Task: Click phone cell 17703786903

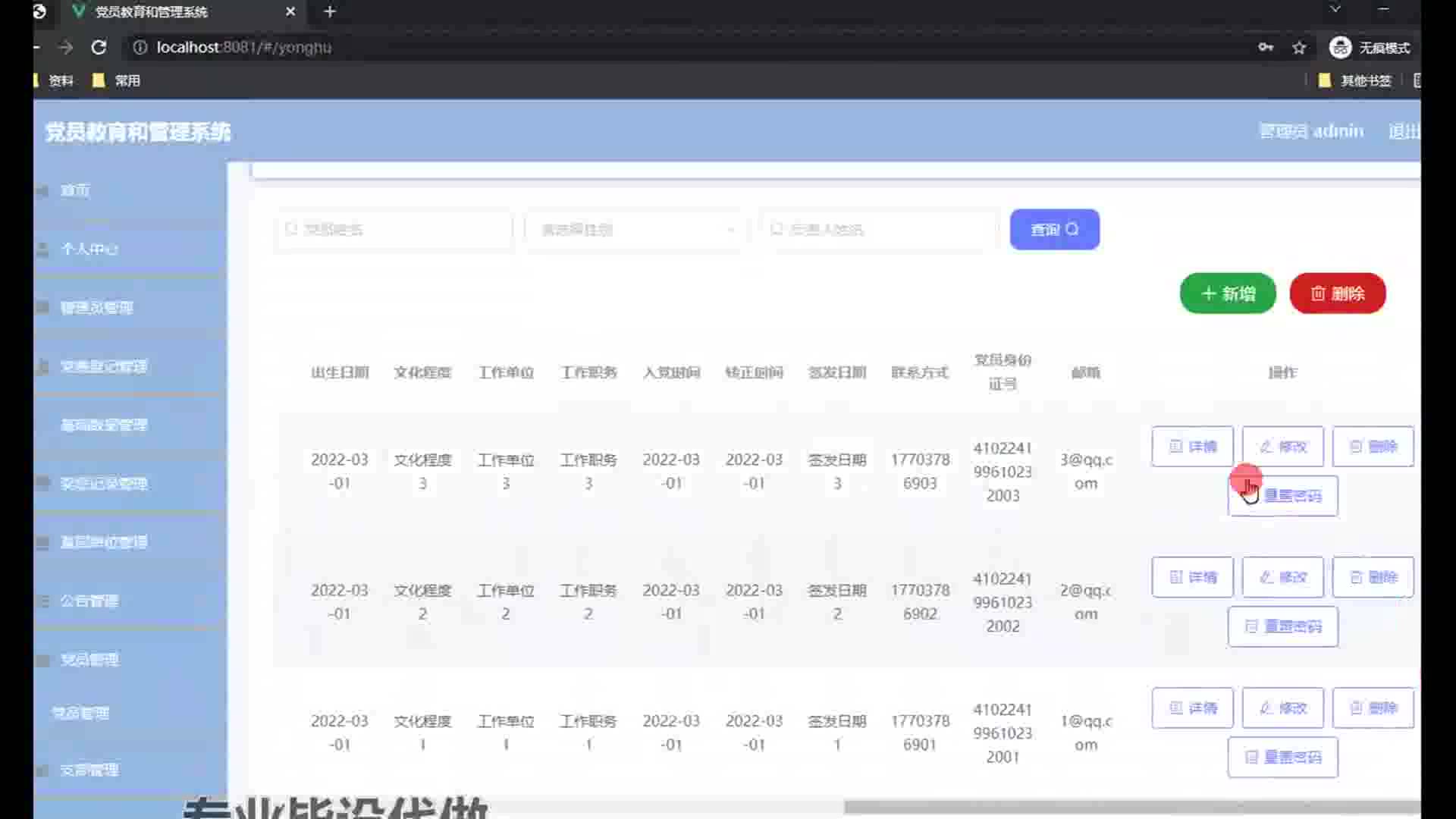Action: click(920, 471)
